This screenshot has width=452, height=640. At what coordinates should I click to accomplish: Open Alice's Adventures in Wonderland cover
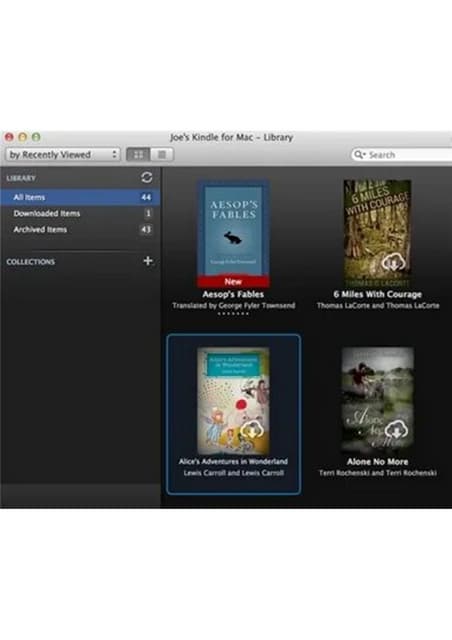tap(233, 400)
